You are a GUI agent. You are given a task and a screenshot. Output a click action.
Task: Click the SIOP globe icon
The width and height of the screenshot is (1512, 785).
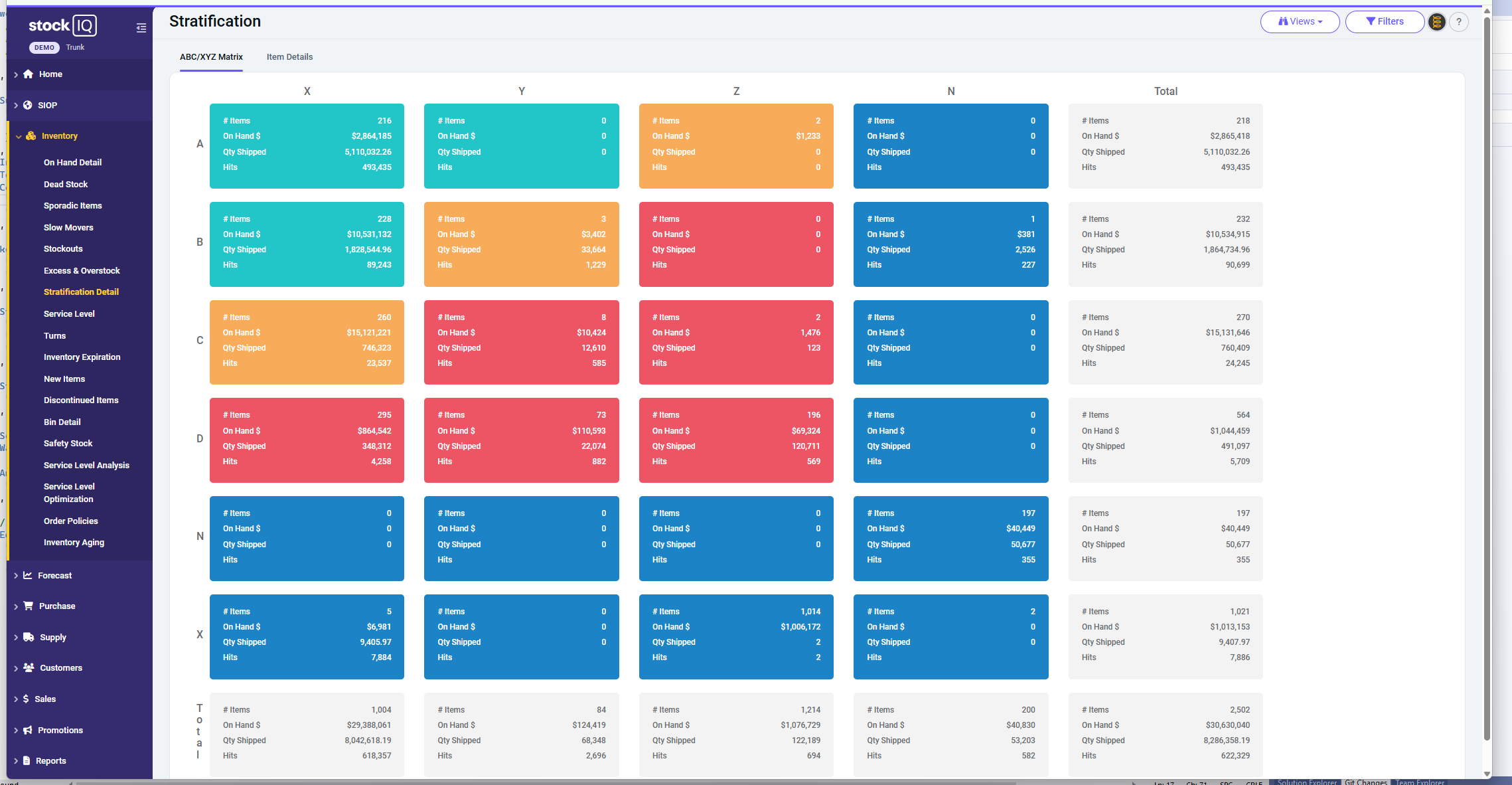click(28, 105)
